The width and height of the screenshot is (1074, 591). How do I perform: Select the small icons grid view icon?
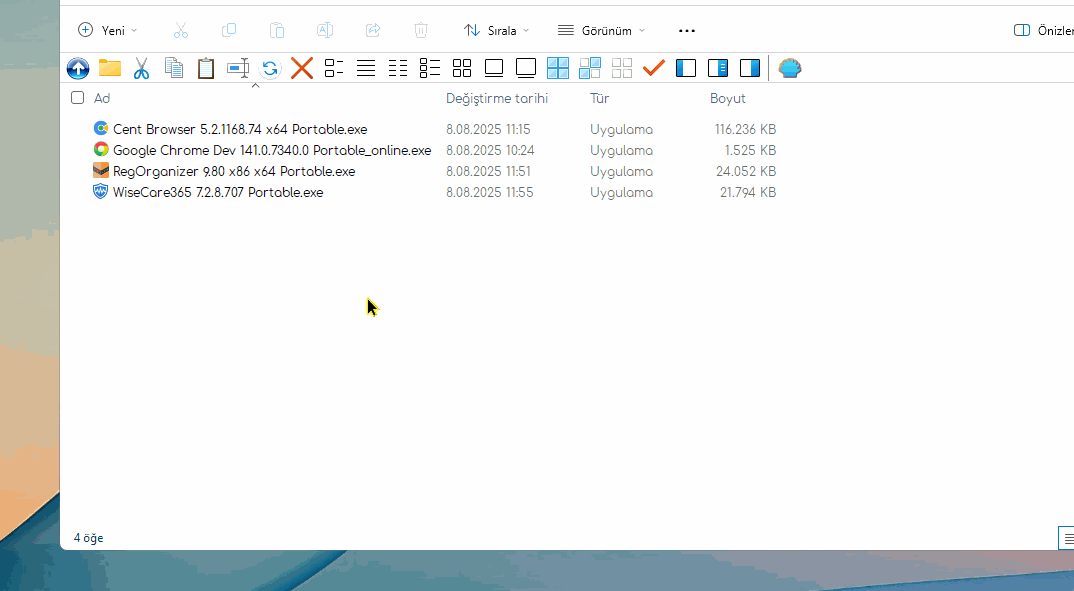(462, 68)
